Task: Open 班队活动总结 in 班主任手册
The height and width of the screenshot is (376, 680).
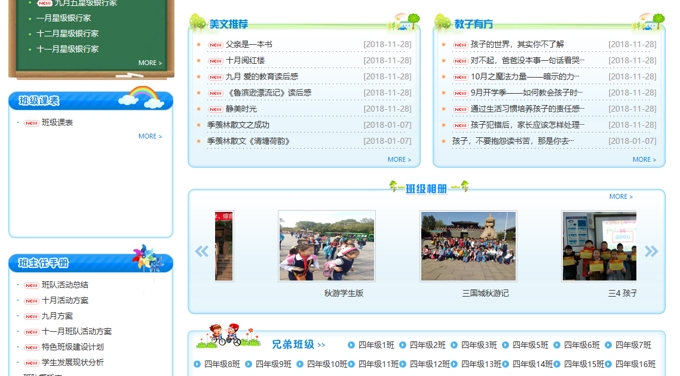Action: [65, 285]
